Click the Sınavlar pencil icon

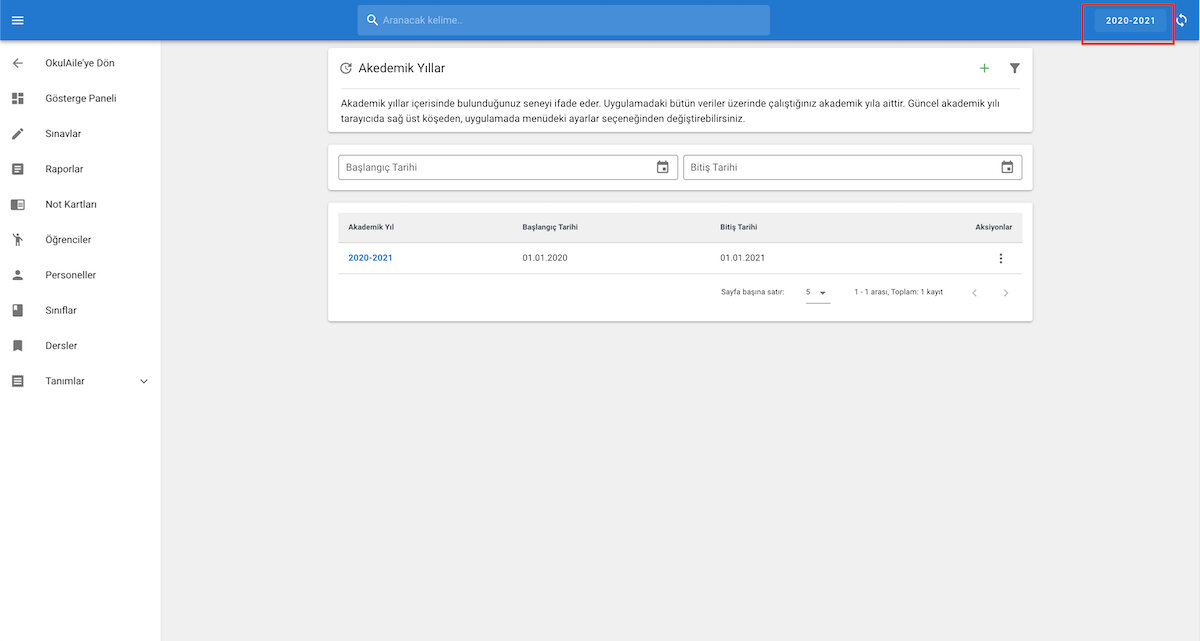[17, 134]
